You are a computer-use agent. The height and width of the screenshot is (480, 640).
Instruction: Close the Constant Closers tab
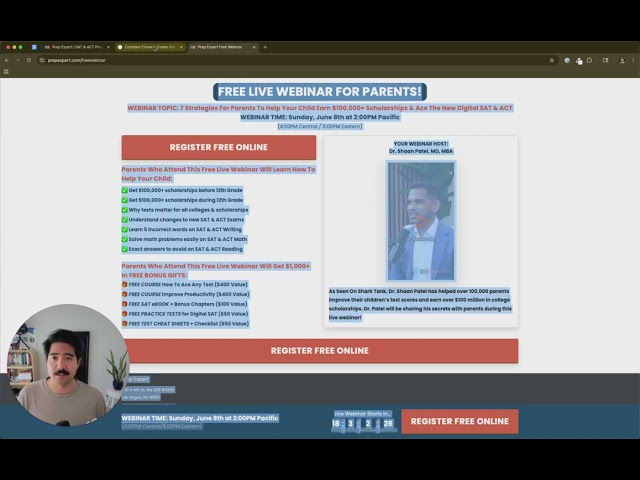coord(181,47)
